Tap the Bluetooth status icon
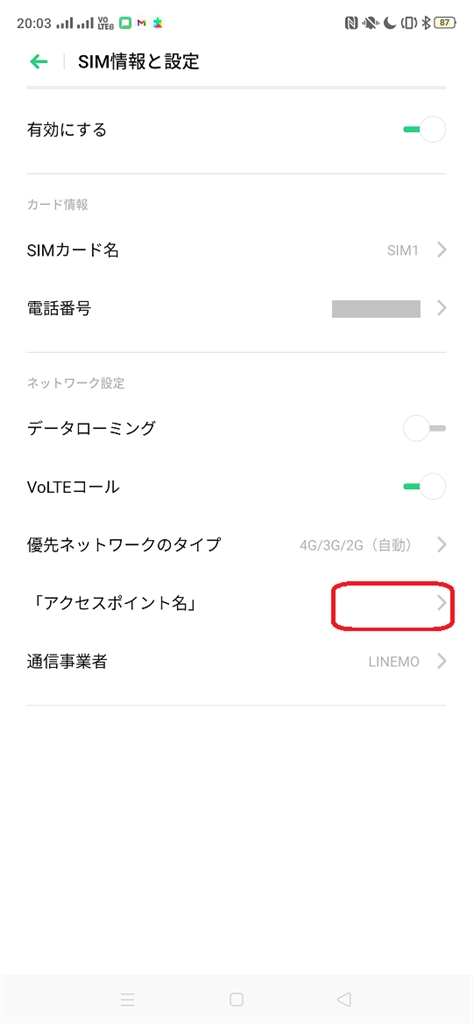 tap(425, 24)
